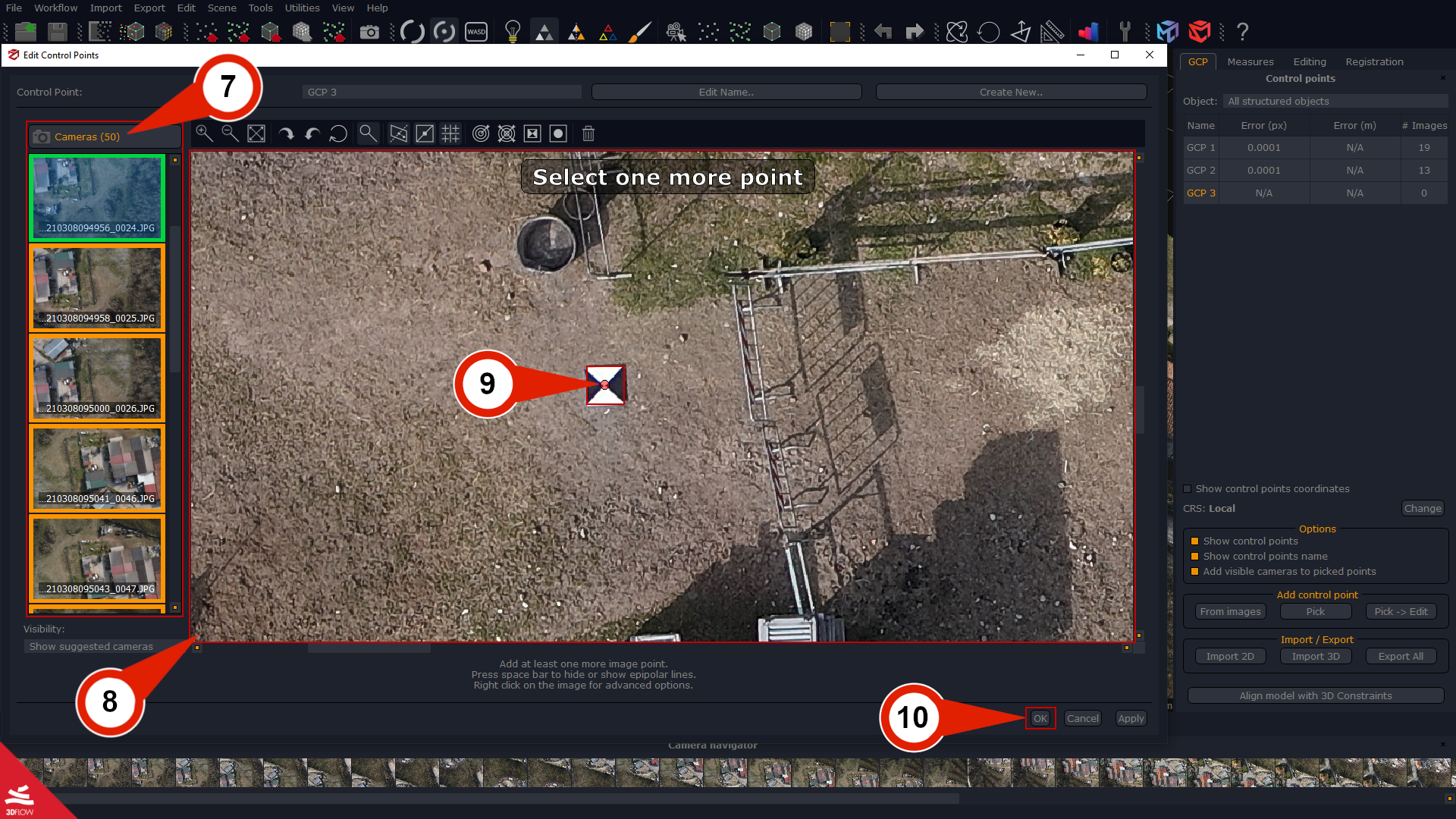1456x819 pixels.
Task: Click the Import 2D button
Action: 1230,657
